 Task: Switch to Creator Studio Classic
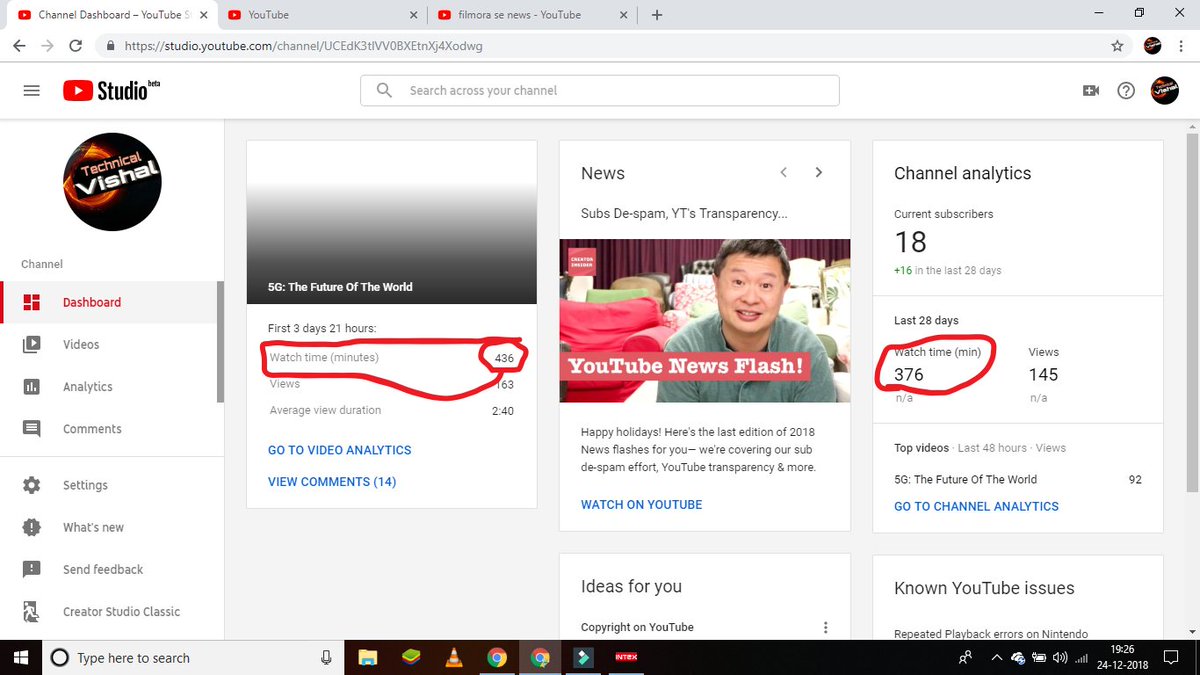(x=109, y=611)
